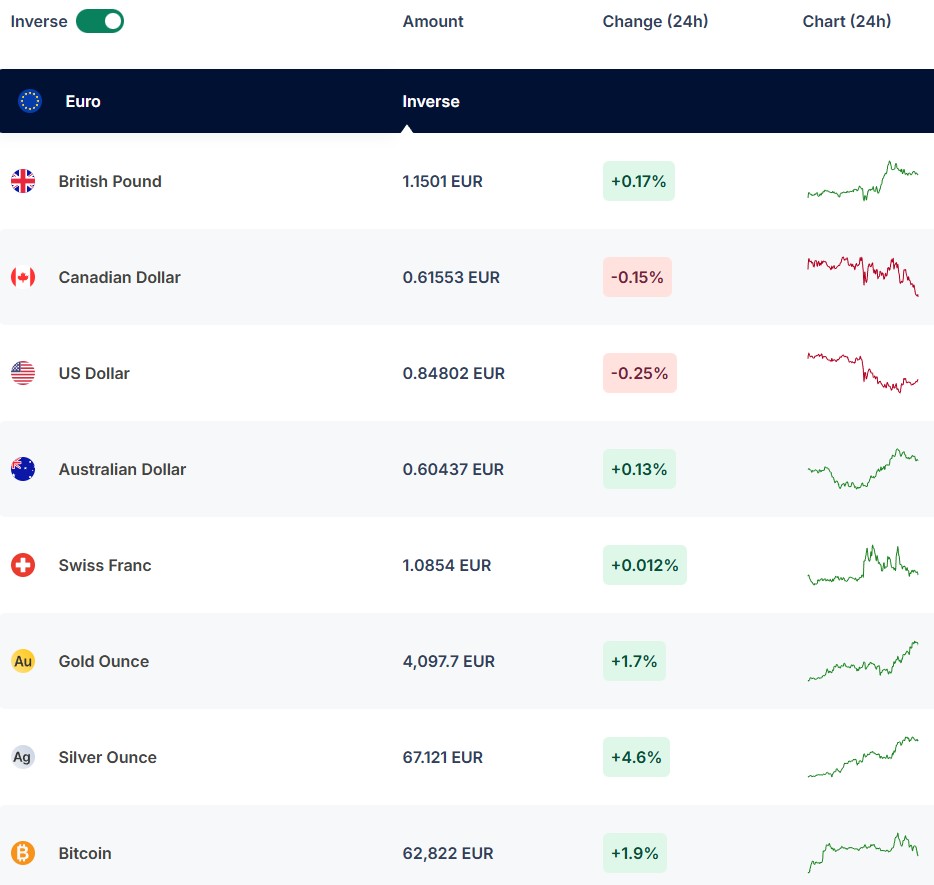Open the Bitcoin 24h chart thumbnail

point(862,853)
